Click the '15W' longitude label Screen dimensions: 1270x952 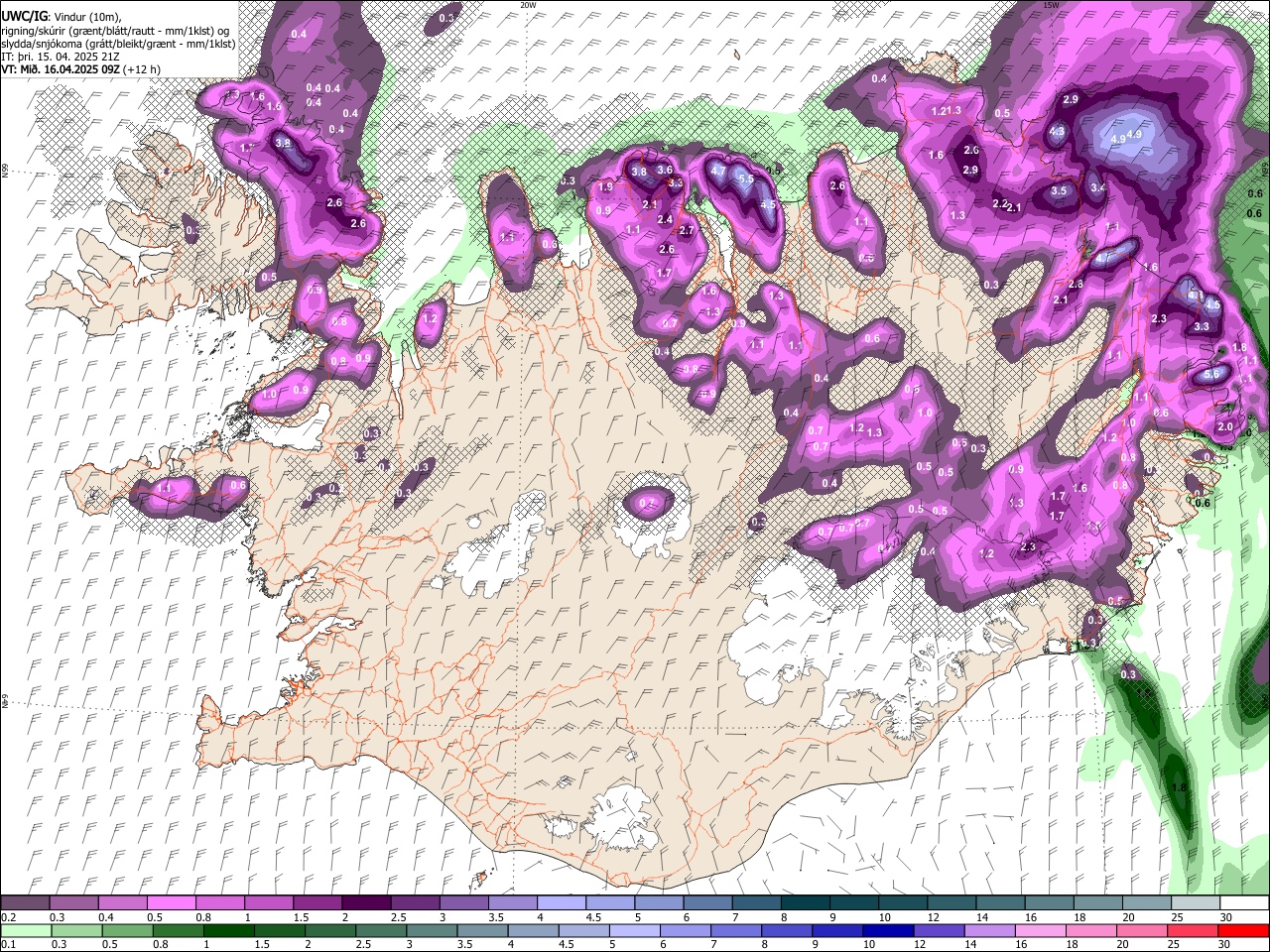1051,5
